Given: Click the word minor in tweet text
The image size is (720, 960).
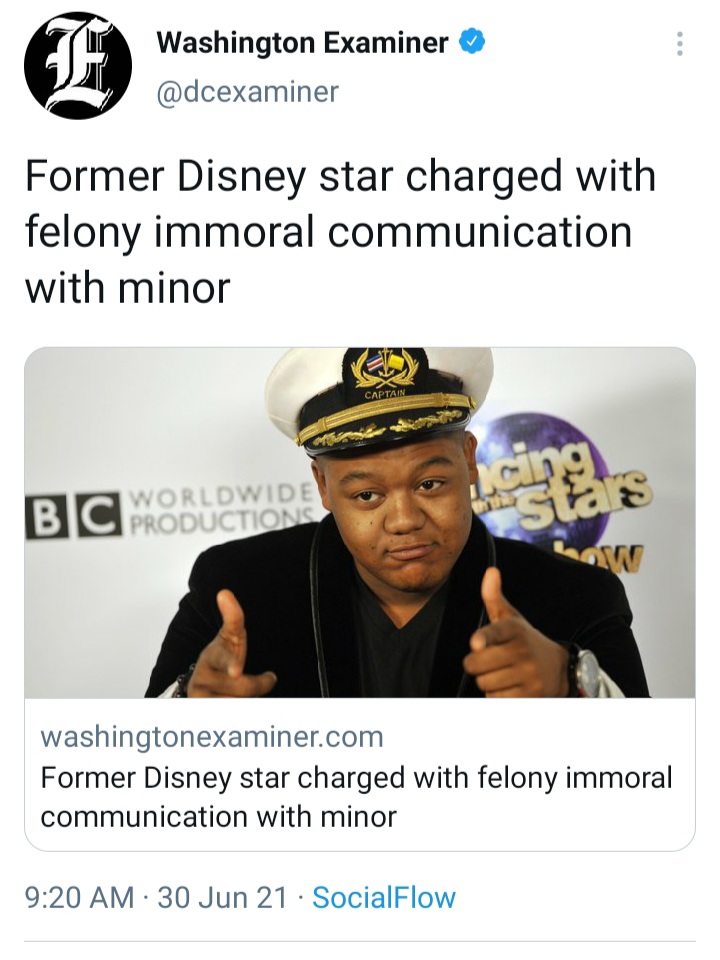Looking at the screenshot, I should [x=174, y=287].
